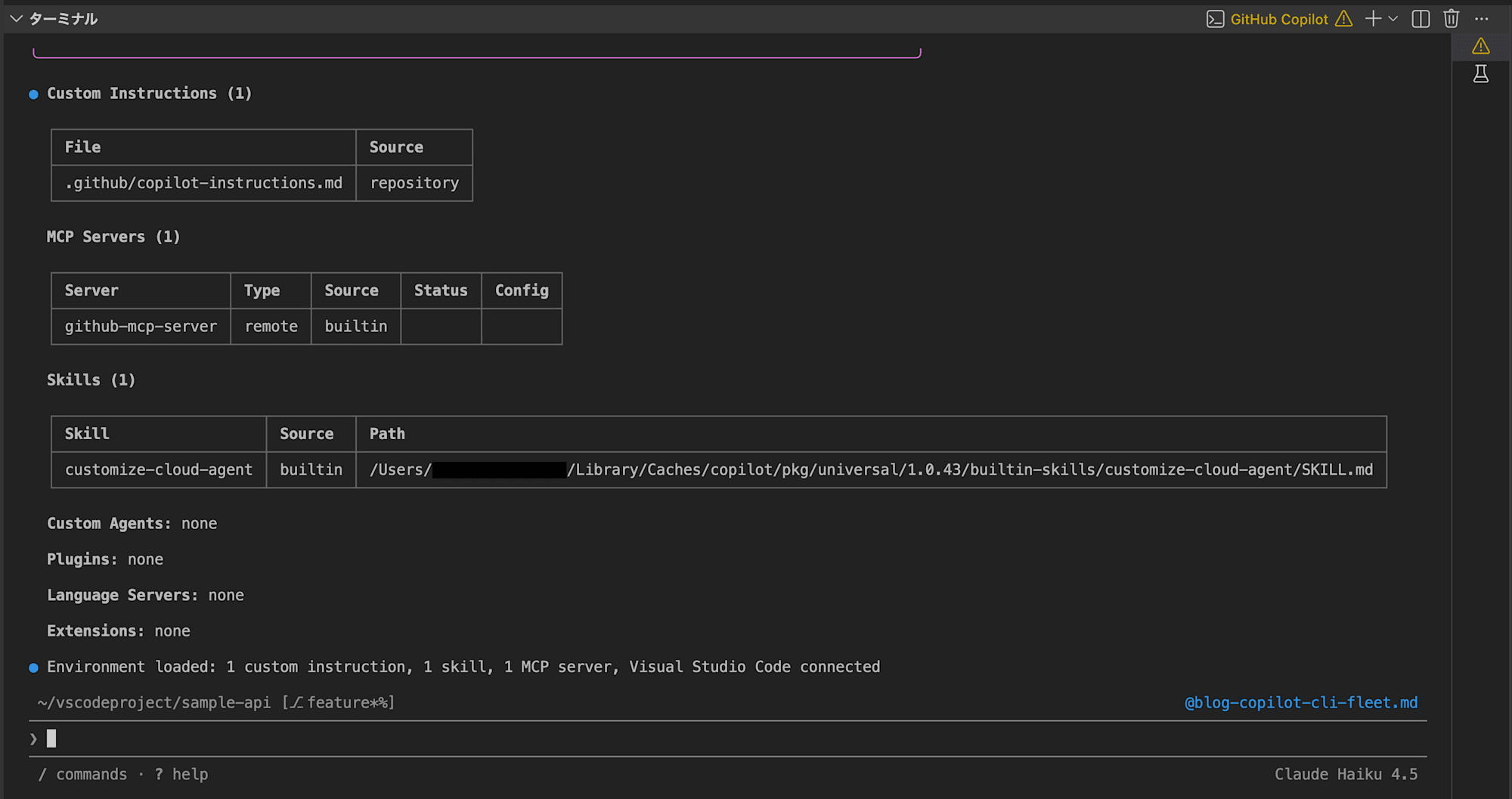Screen dimensions: 1512x799
Task: Click the remote type cell
Action: pyautogui.click(x=271, y=327)
